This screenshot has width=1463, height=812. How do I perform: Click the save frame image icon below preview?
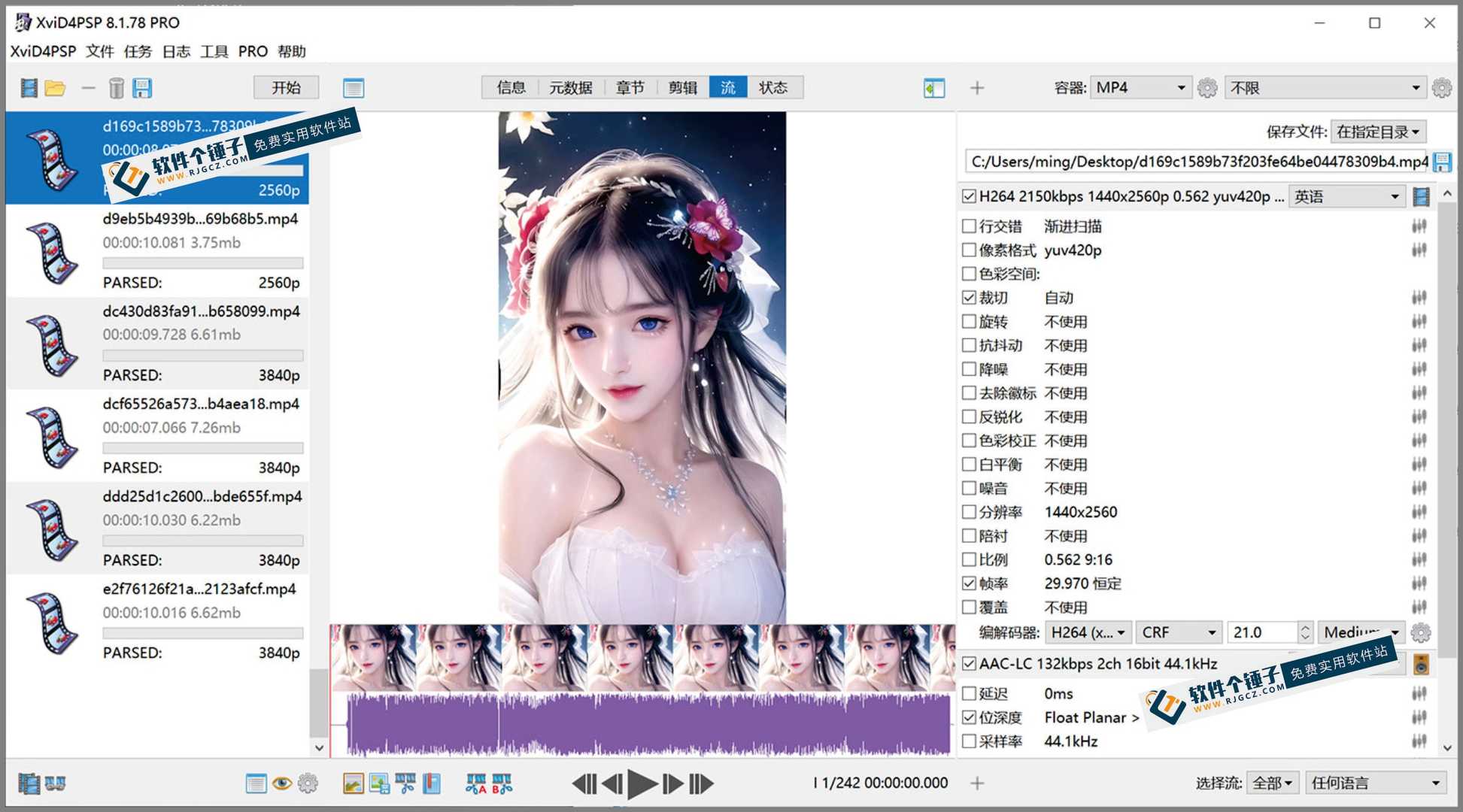tap(378, 783)
